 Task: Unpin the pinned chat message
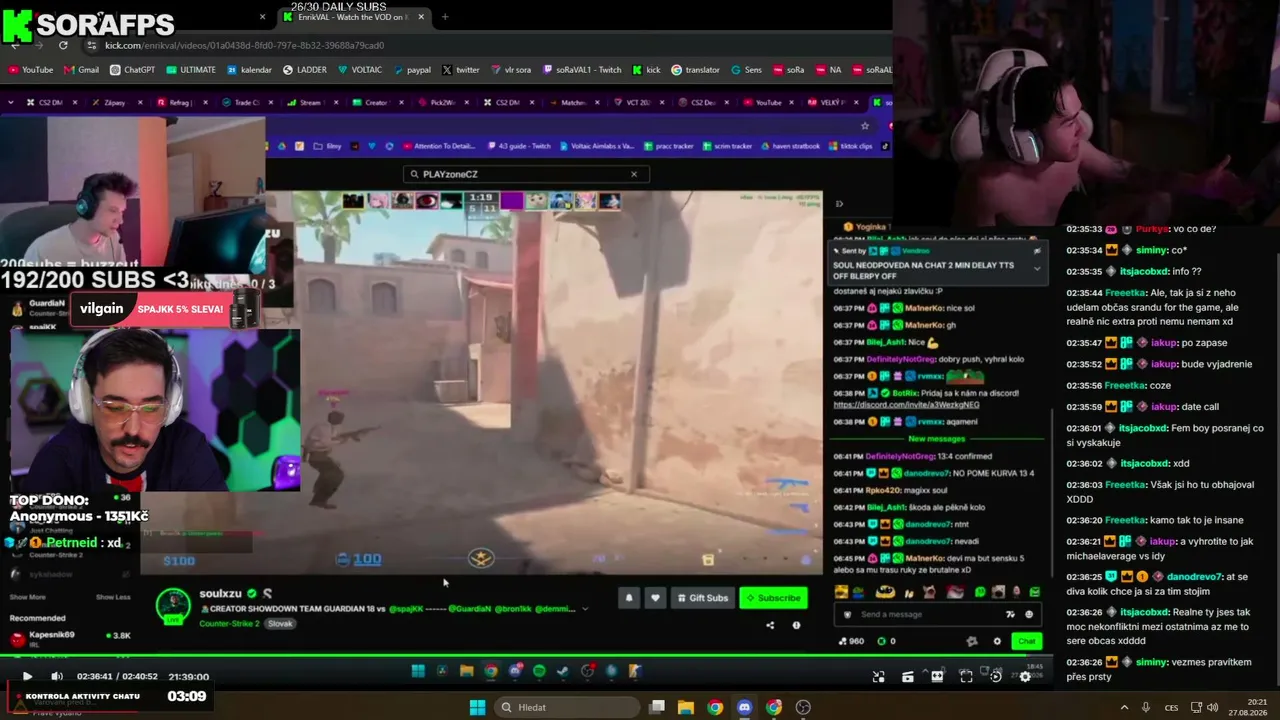[x=1037, y=251]
